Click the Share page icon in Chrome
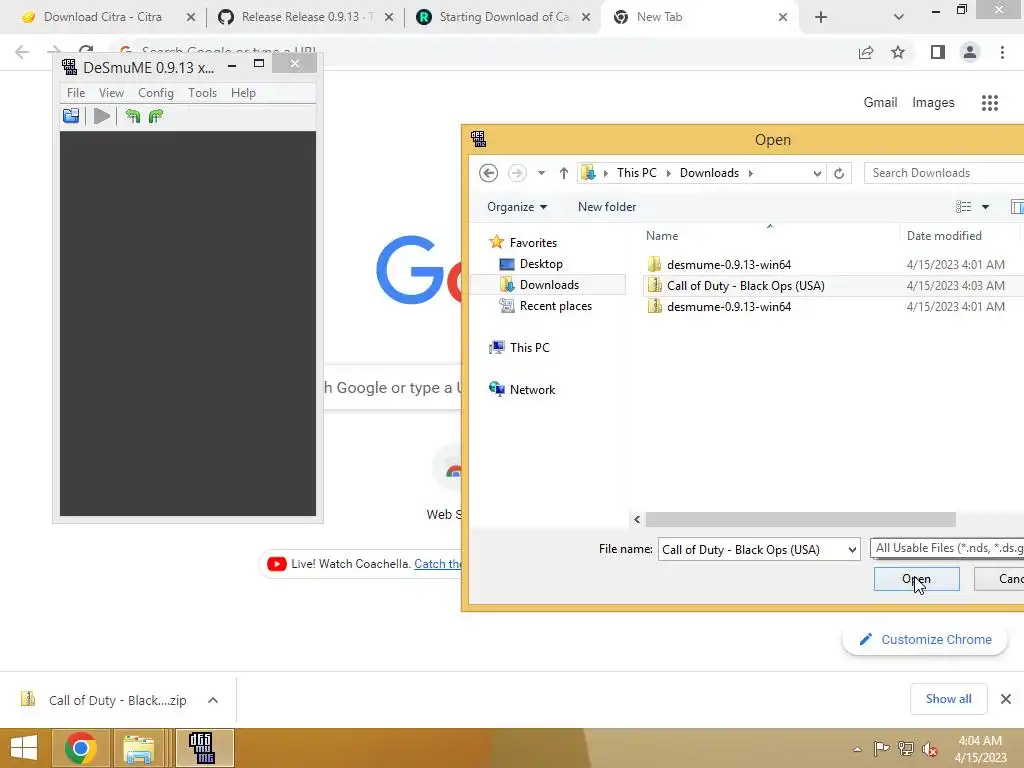 866,52
